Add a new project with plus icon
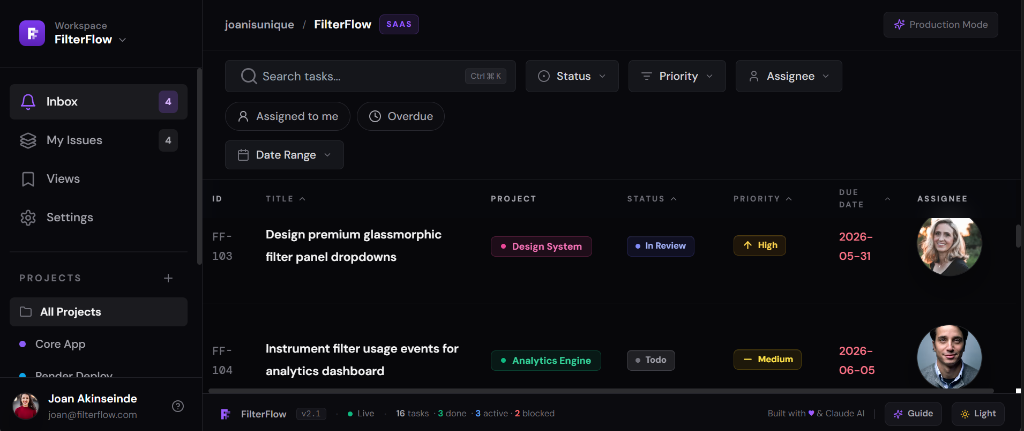 pos(168,278)
